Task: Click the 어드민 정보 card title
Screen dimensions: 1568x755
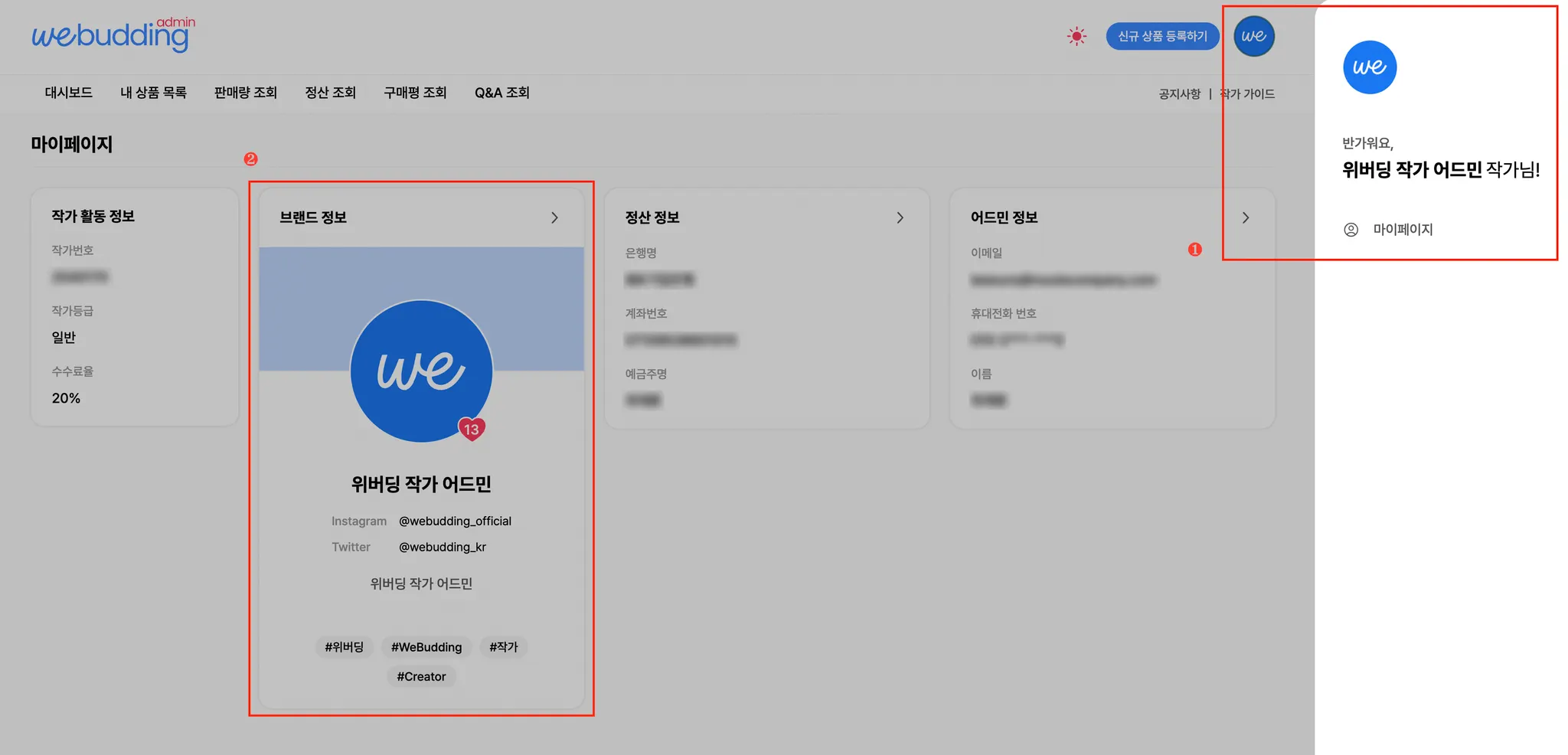Action: (1004, 217)
